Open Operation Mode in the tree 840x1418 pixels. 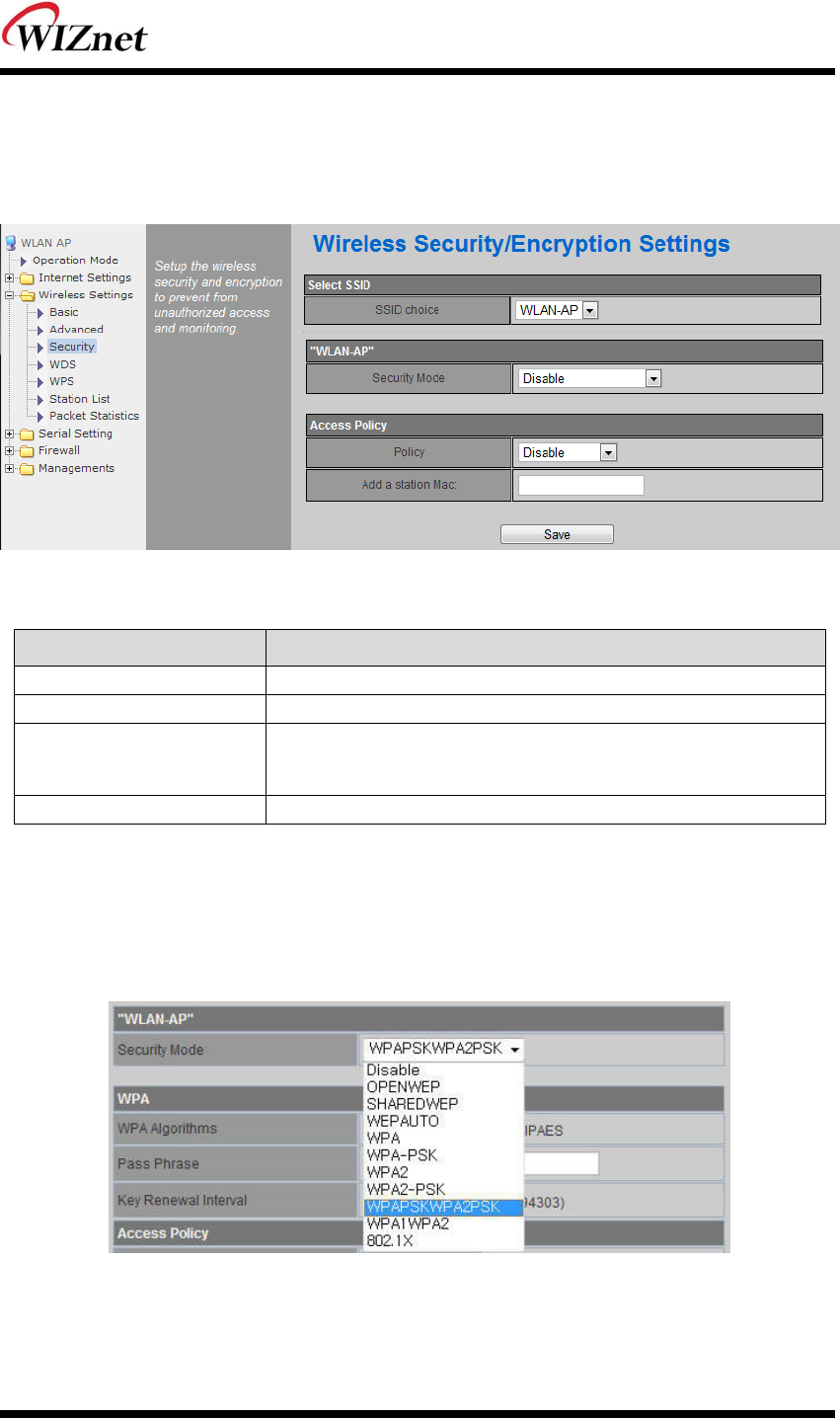[x=75, y=261]
